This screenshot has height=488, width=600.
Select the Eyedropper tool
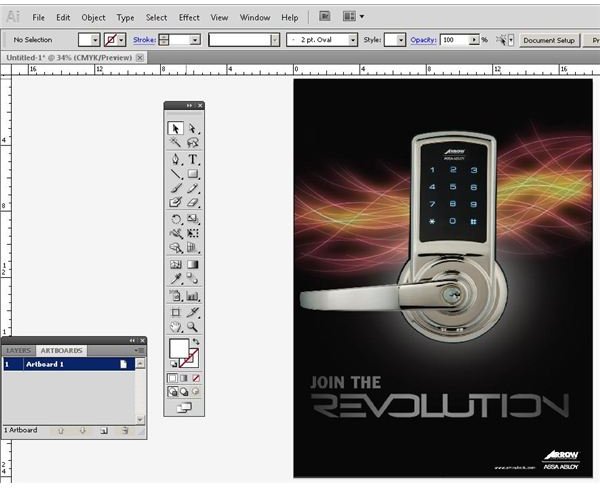(x=176, y=279)
